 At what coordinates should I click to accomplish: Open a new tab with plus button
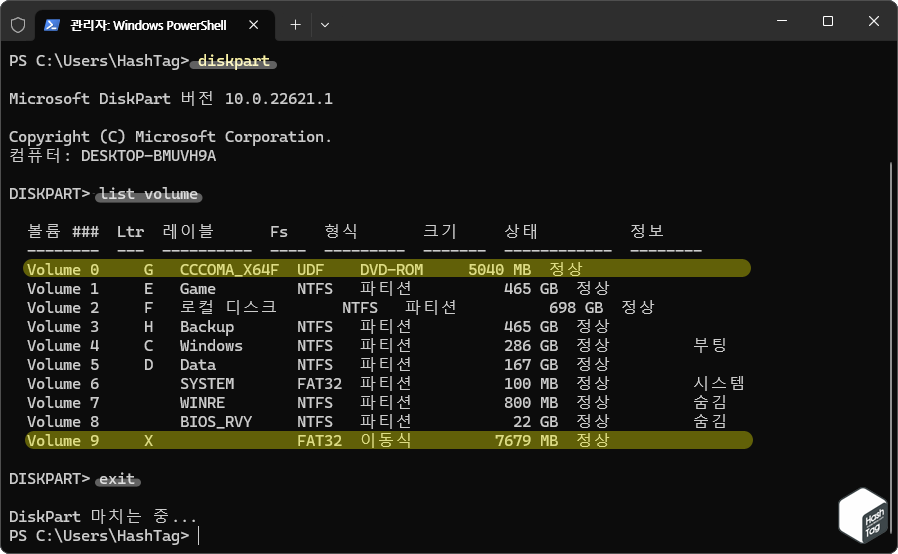296,25
